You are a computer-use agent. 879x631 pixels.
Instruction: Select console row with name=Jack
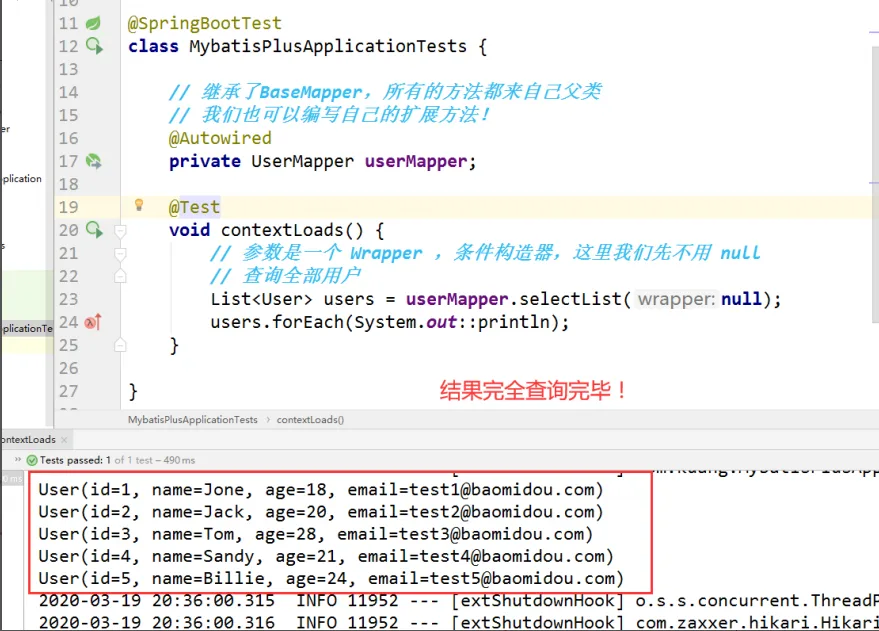(321, 512)
